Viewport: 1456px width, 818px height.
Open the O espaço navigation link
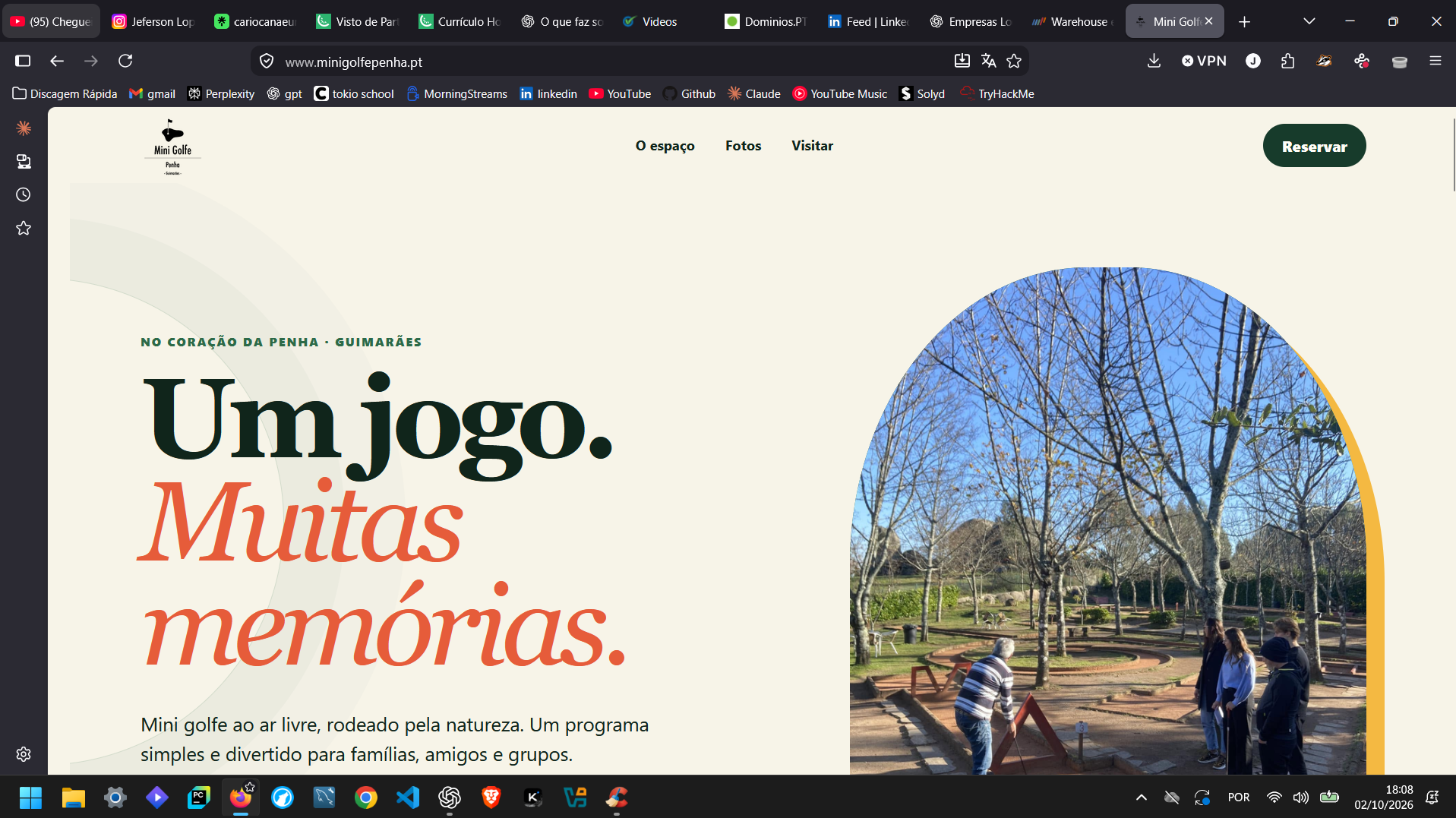click(x=665, y=146)
